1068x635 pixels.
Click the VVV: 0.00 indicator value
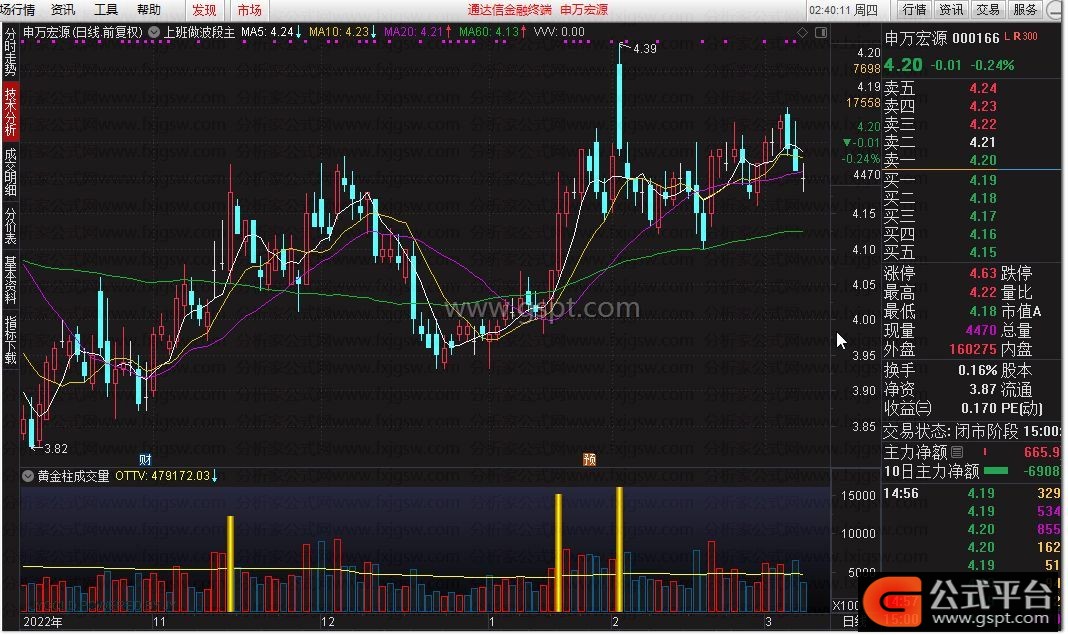point(559,32)
